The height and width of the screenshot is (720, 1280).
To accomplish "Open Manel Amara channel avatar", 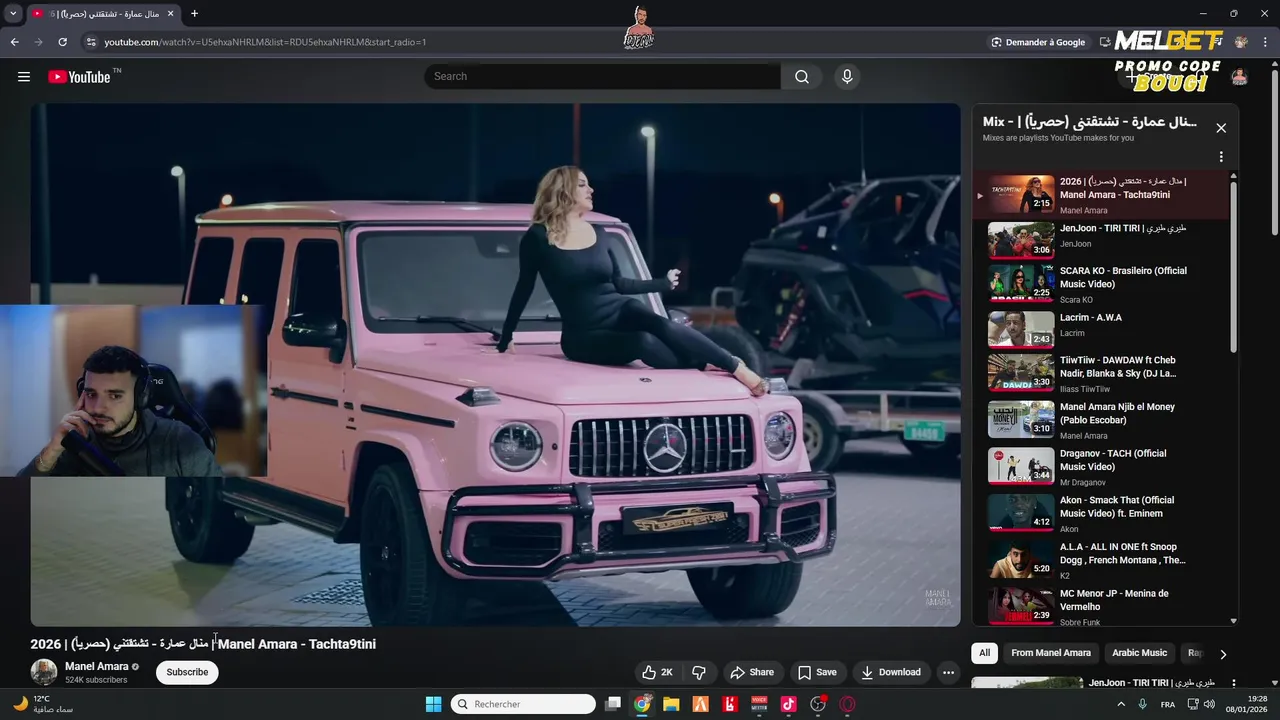I will (43, 672).
